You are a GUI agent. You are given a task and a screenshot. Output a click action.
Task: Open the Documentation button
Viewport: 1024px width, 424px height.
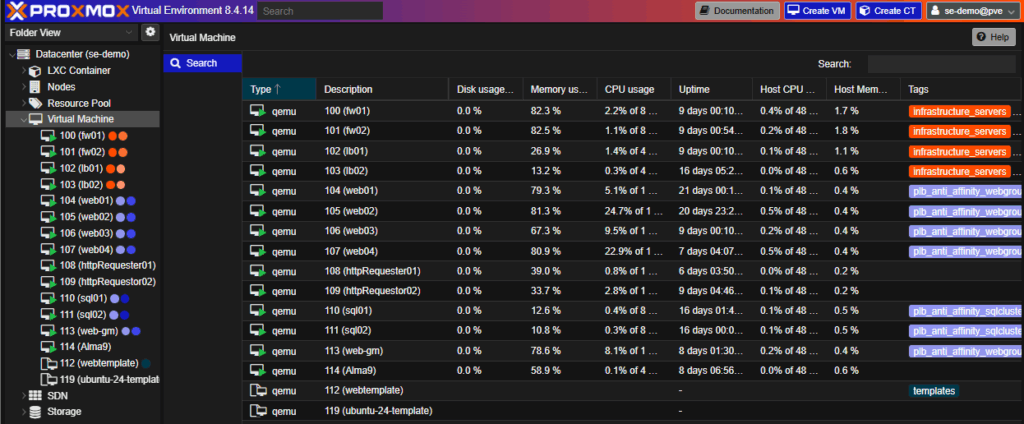(737, 10)
